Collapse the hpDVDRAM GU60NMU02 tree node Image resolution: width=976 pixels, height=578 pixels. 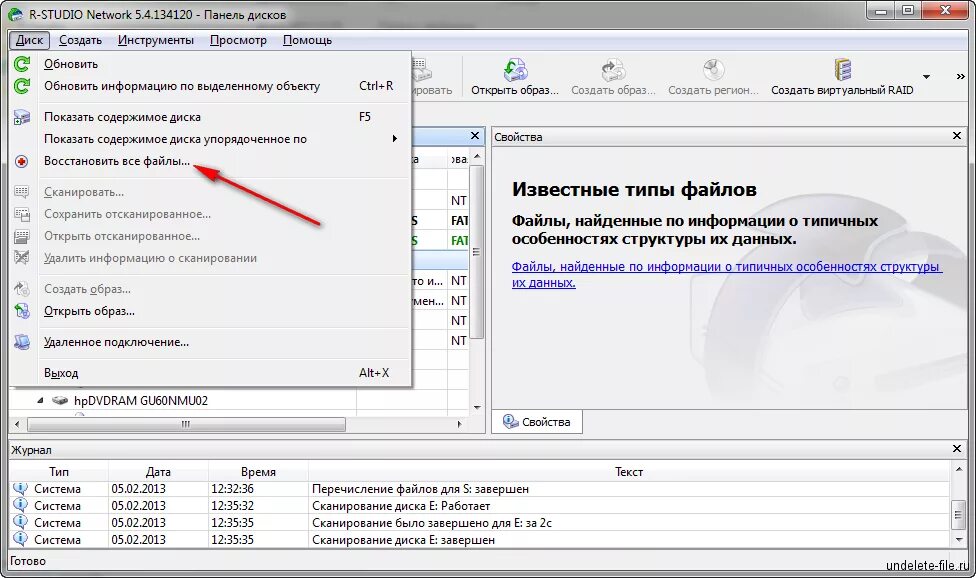40,401
